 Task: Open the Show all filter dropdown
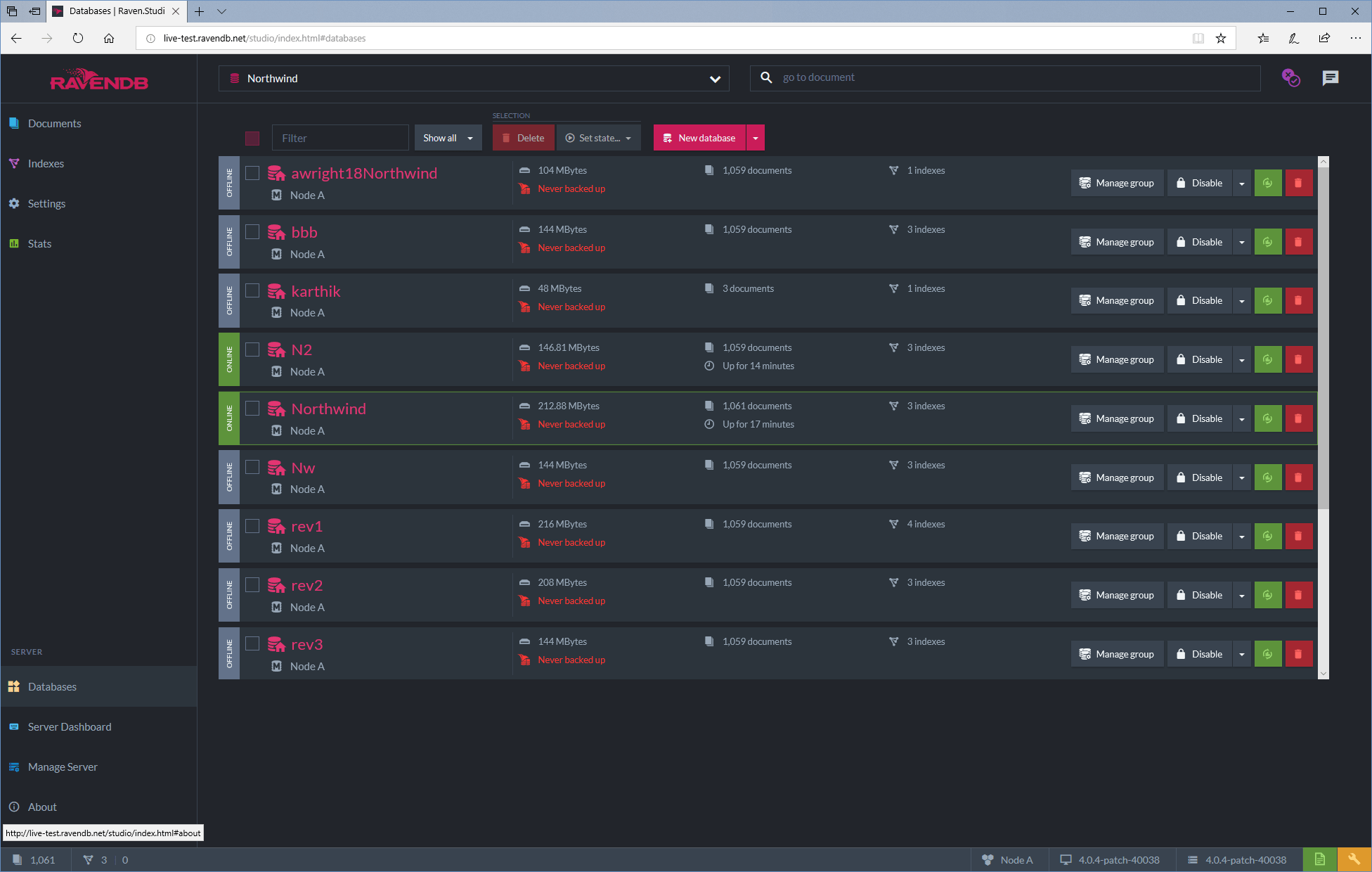(x=448, y=139)
